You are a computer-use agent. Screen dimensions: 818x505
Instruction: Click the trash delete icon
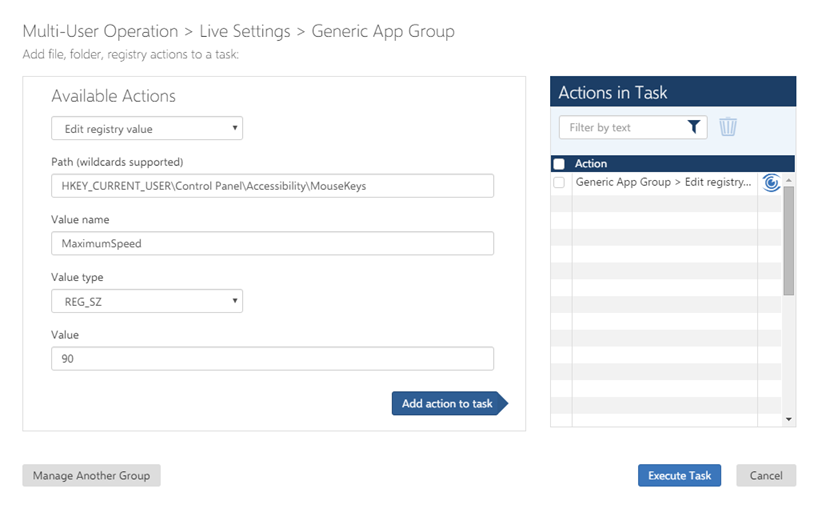(x=728, y=127)
